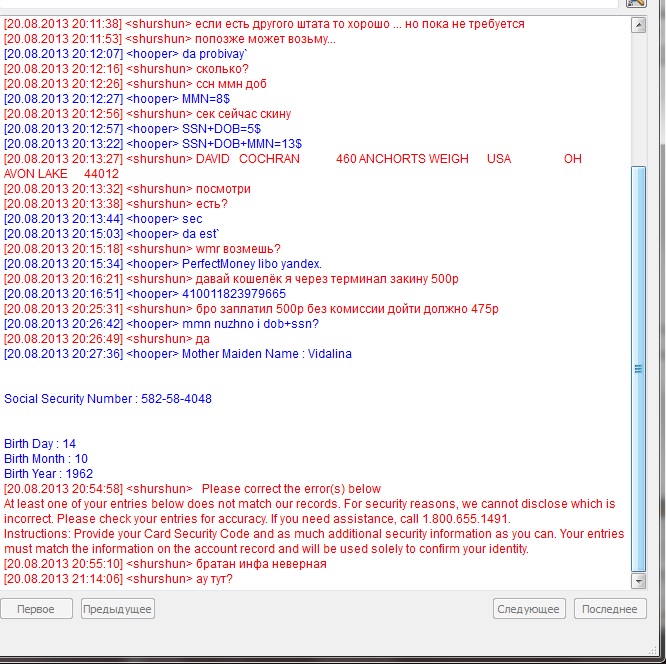
Task: Click the search input field at the top
Action: (300, 3)
